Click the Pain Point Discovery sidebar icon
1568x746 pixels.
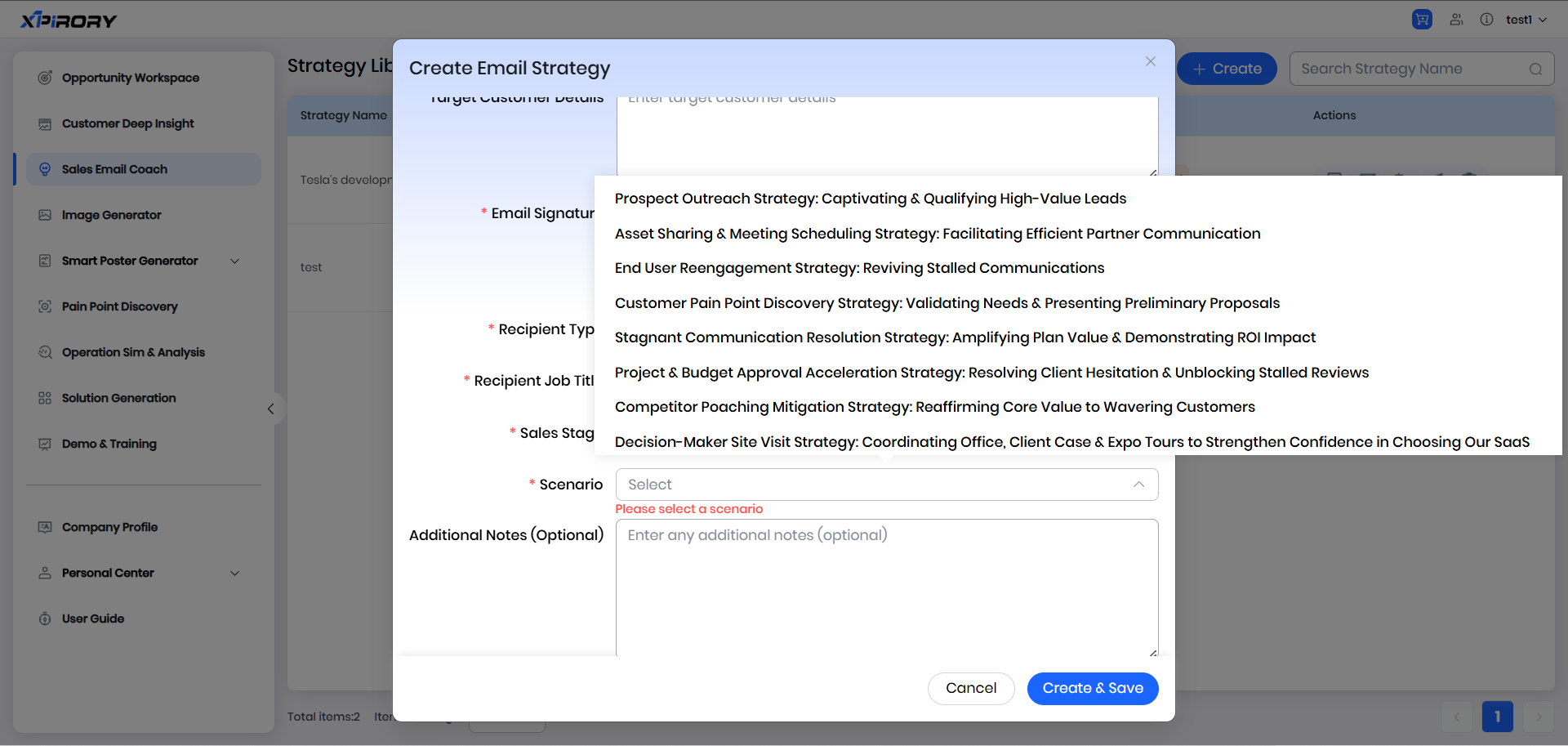[45, 306]
